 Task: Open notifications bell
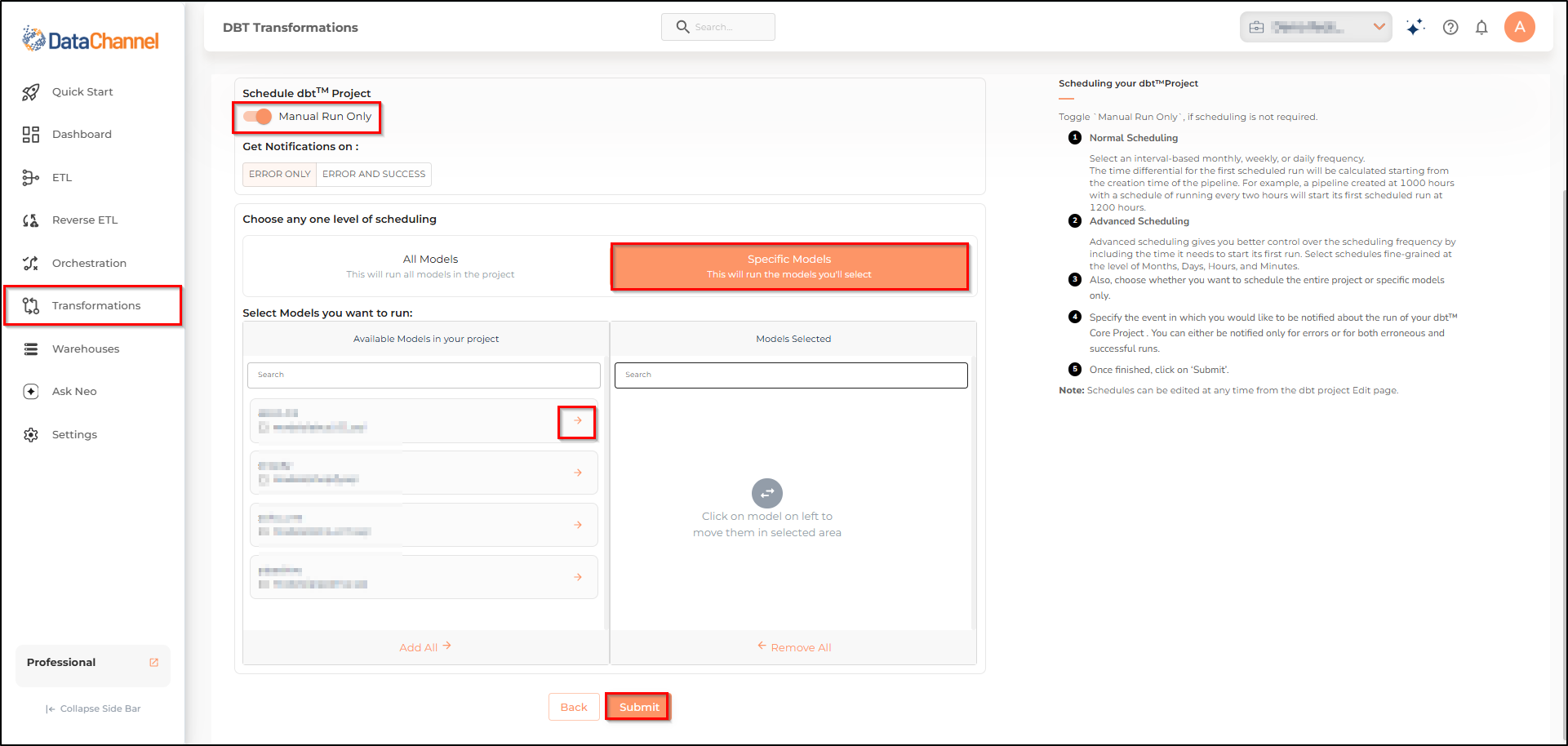coord(1481,27)
